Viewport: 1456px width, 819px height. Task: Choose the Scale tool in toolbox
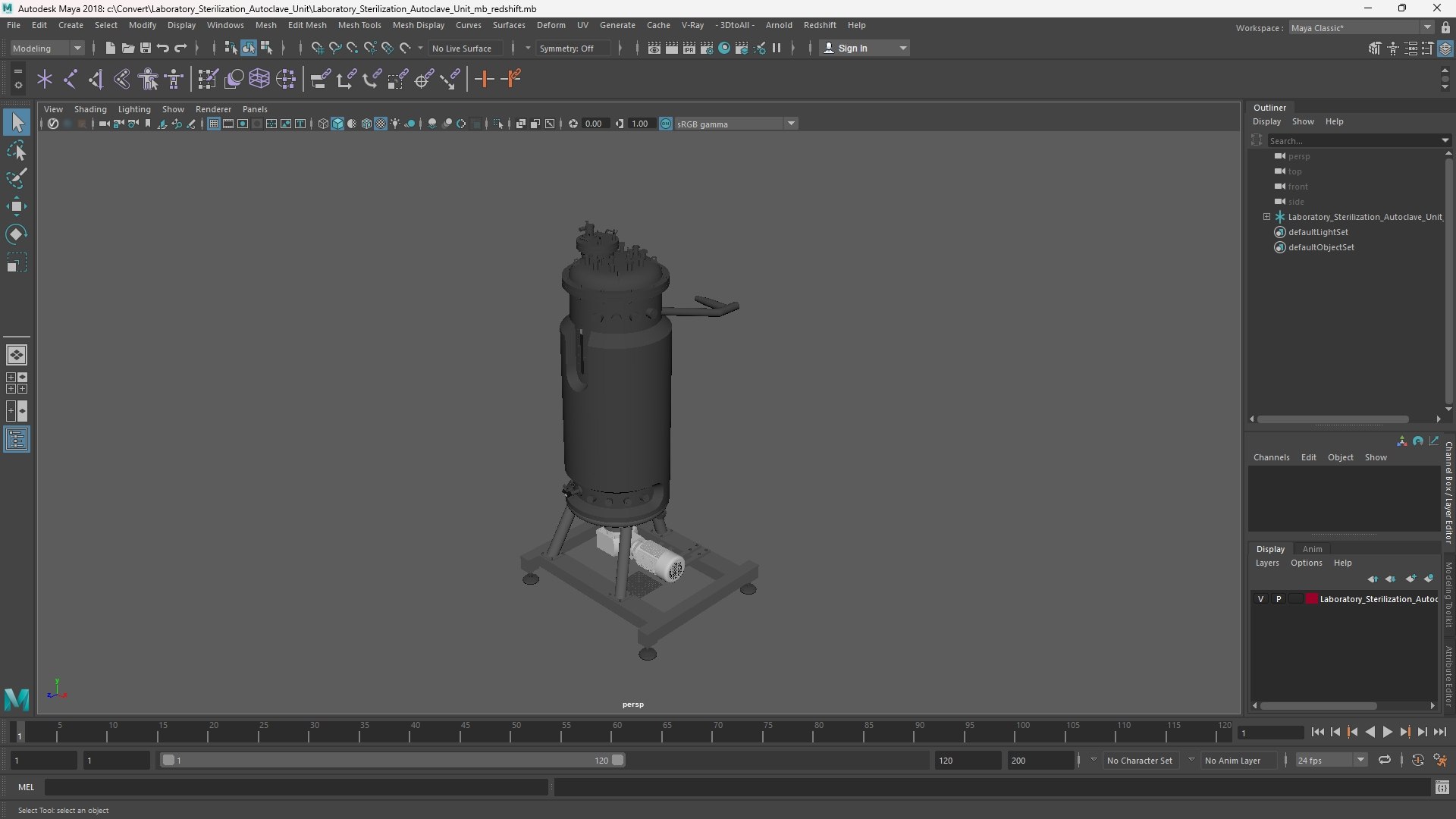[17, 262]
